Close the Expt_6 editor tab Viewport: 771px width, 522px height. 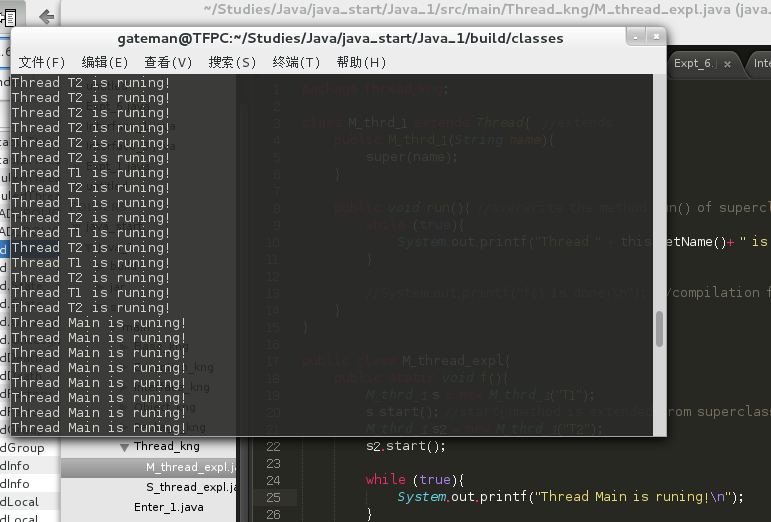click(727, 63)
